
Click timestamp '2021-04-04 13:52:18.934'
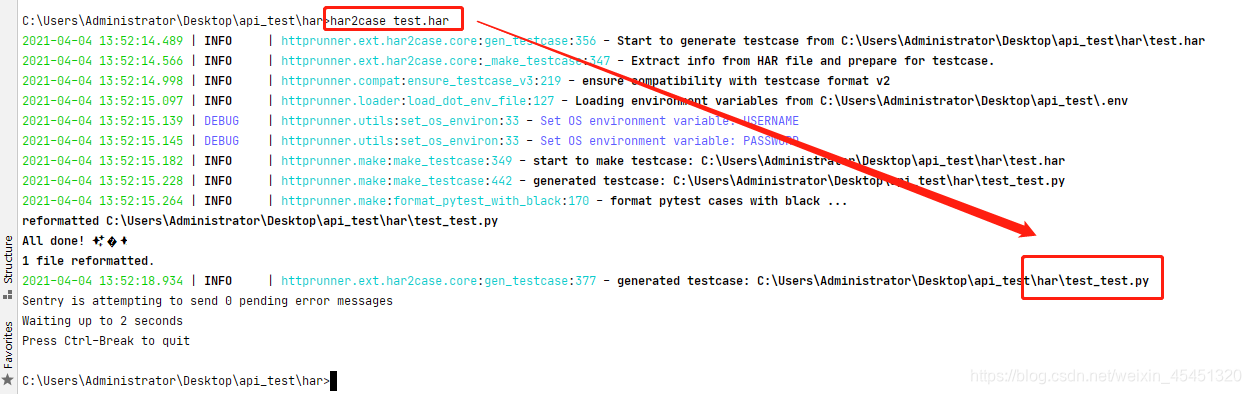click(x=103, y=281)
